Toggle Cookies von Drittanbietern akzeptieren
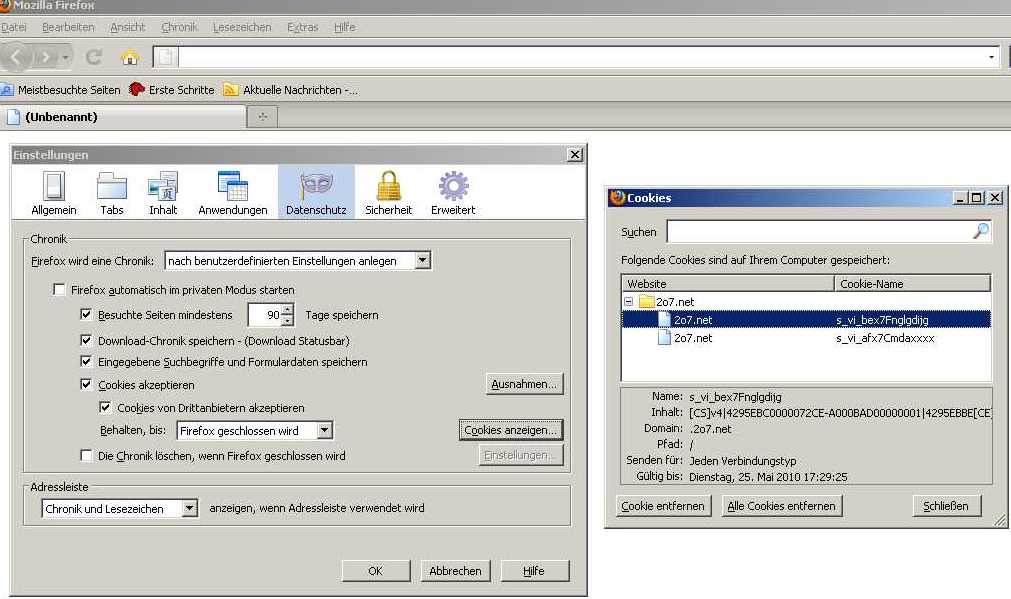 coord(105,408)
